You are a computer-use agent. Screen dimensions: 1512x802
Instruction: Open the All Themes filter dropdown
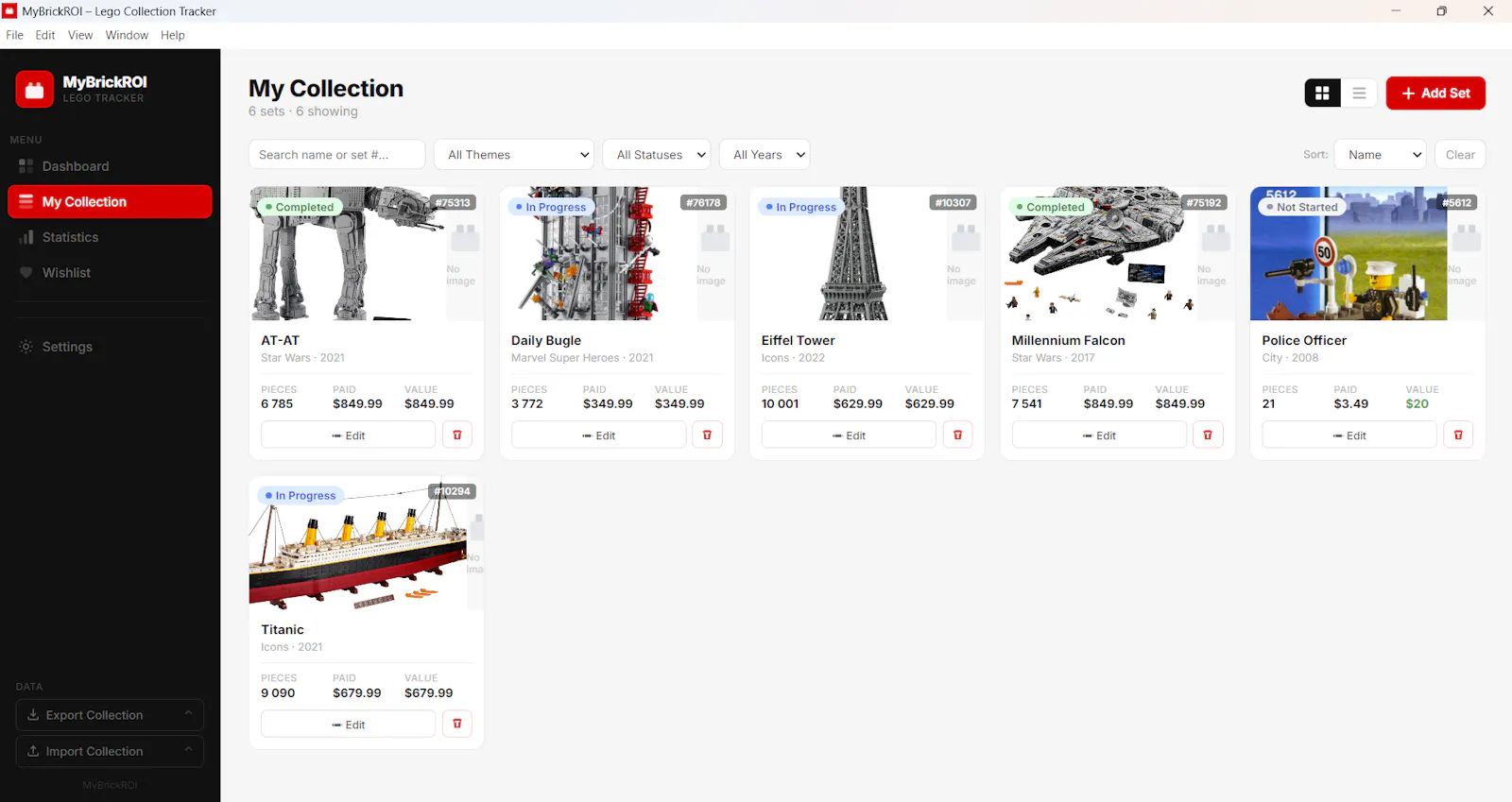pos(514,155)
